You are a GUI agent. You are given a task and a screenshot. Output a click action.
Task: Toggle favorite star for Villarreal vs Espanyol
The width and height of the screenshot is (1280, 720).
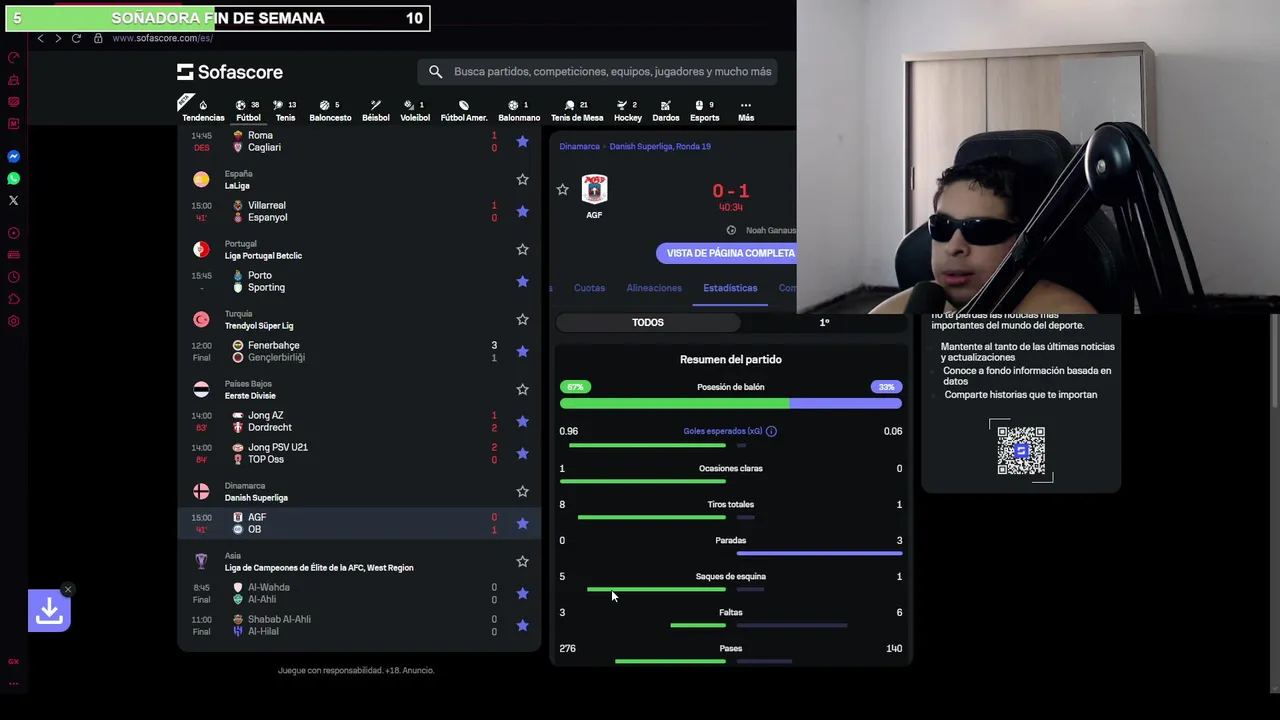tap(522, 211)
